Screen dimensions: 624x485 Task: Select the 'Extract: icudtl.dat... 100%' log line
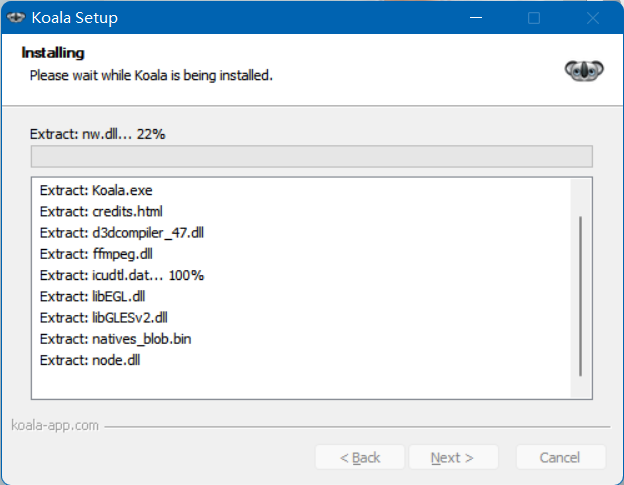coord(122,275)
